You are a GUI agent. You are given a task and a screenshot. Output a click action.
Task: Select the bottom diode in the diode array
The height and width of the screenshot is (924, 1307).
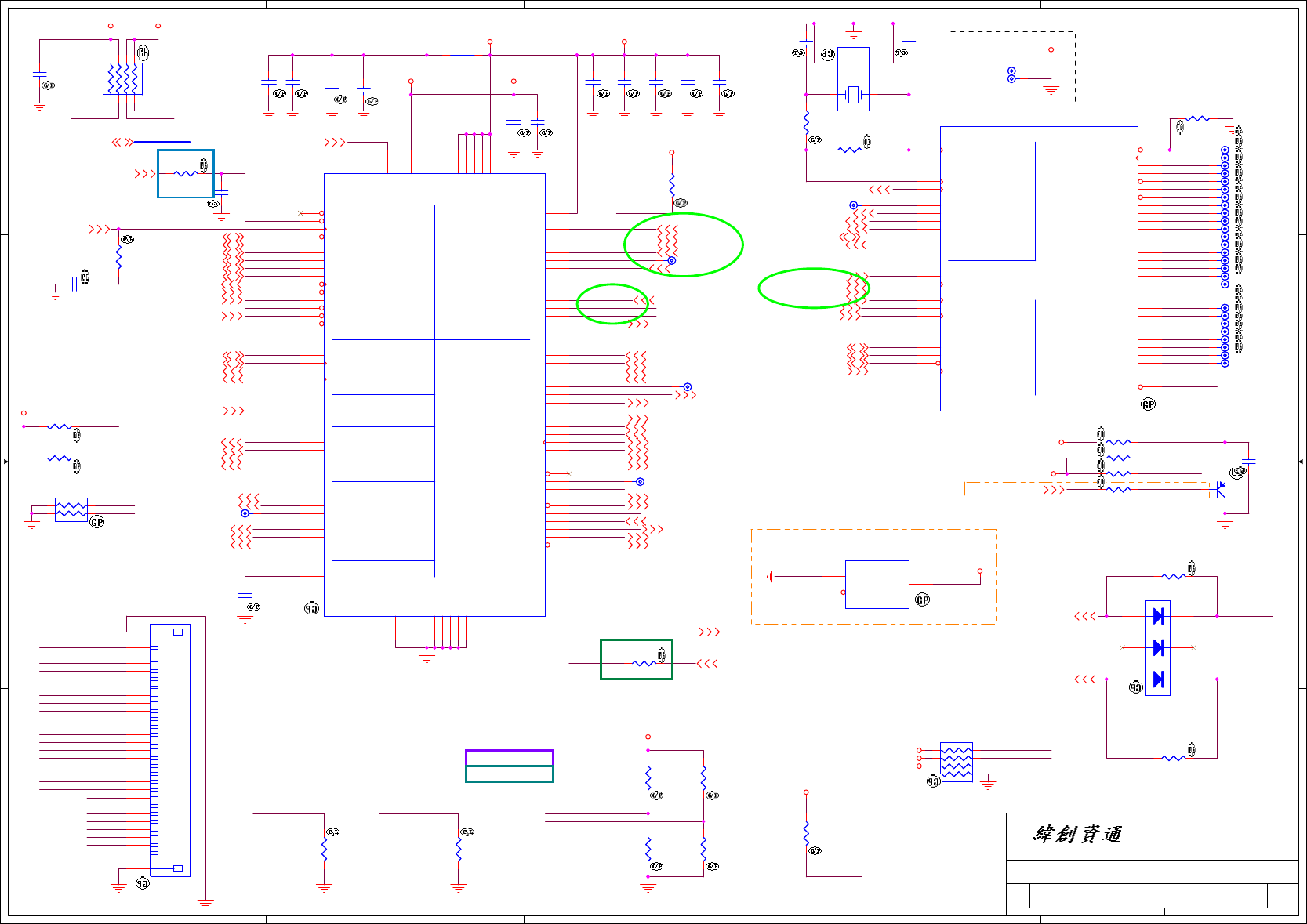coord(1158,679)
